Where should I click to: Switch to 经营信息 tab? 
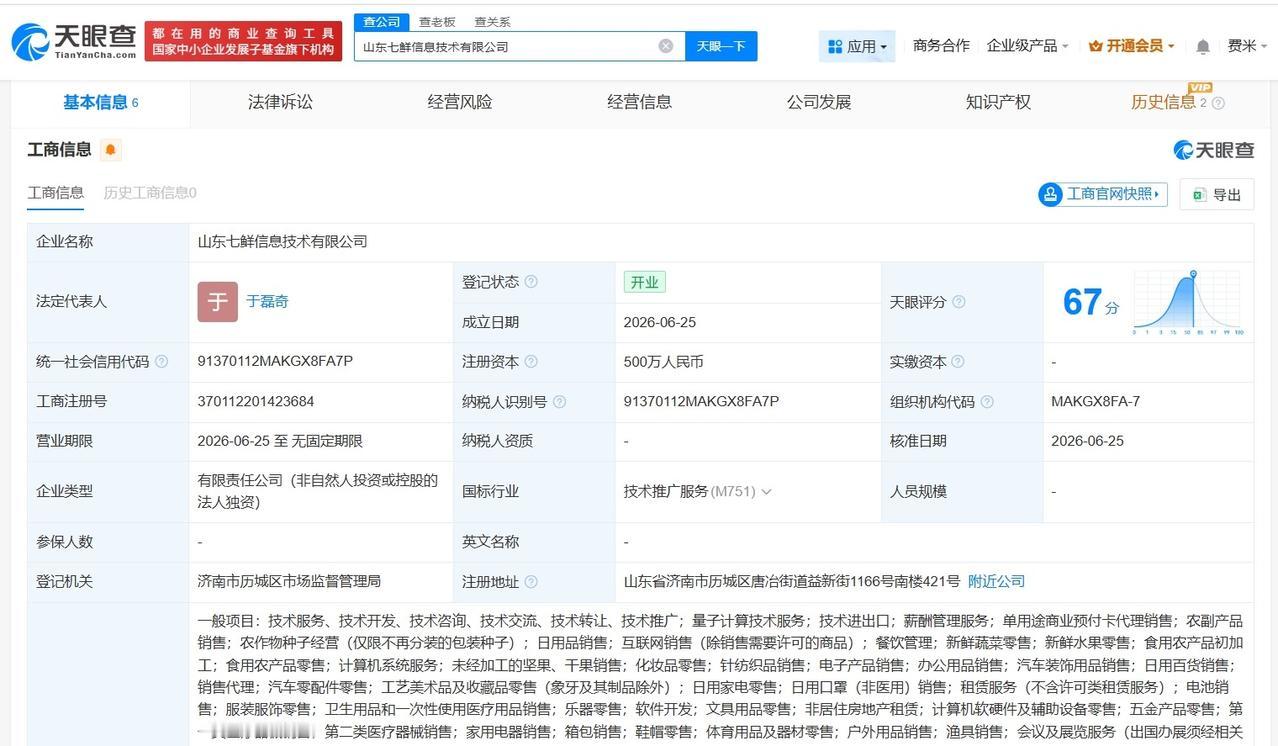coord(639,102)
